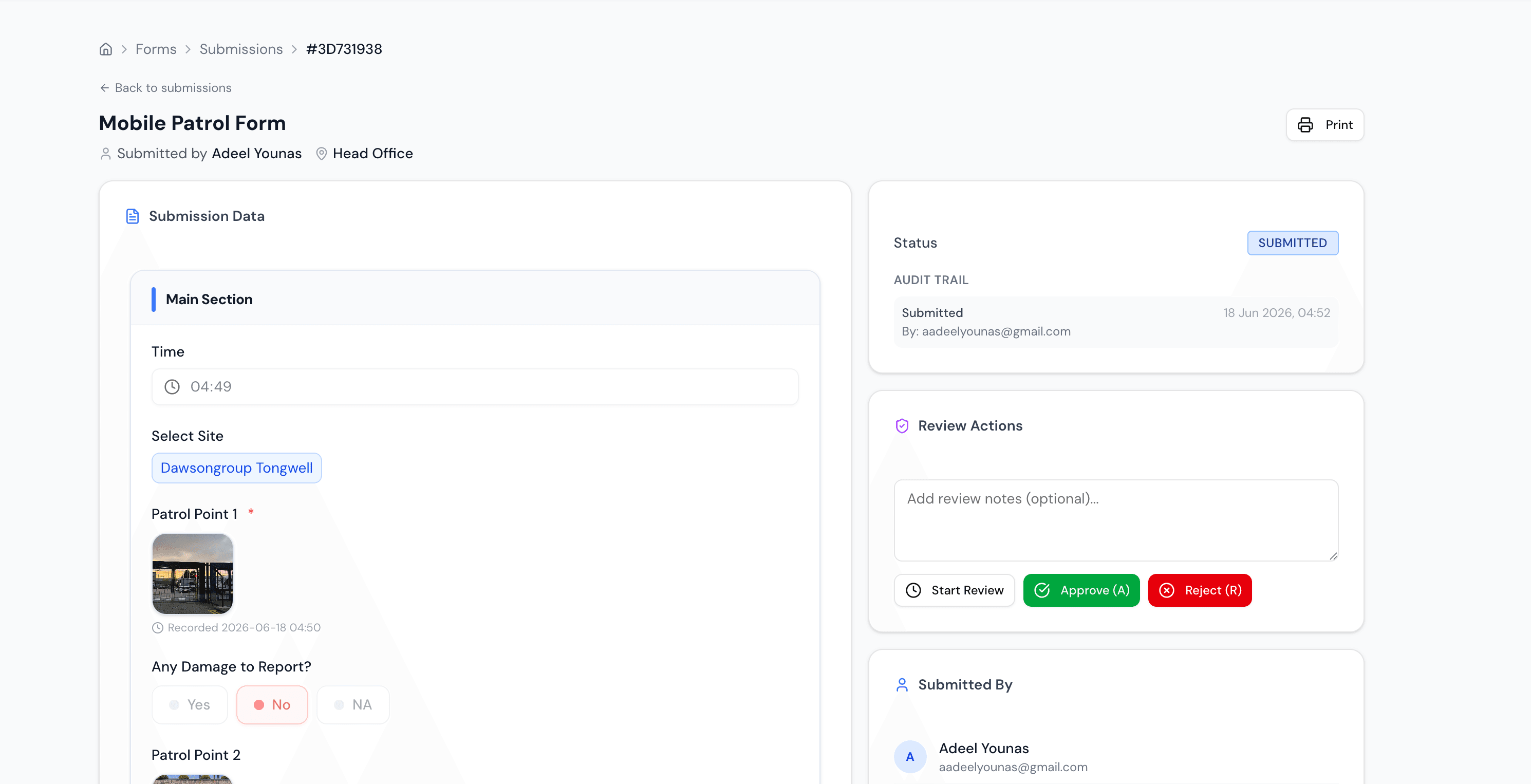
Task: Open the Patrol Point 2 photo thumbnail
Action: point(193,779)
